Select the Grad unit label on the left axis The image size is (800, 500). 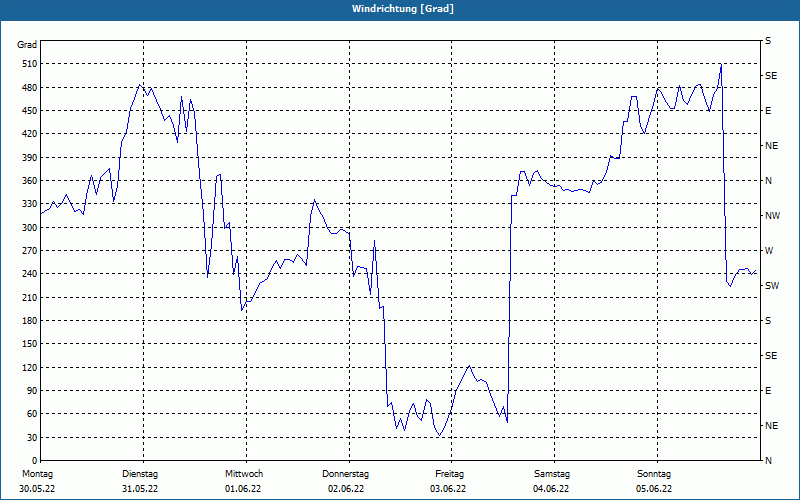pyautogui.click(x=27, y=45)
